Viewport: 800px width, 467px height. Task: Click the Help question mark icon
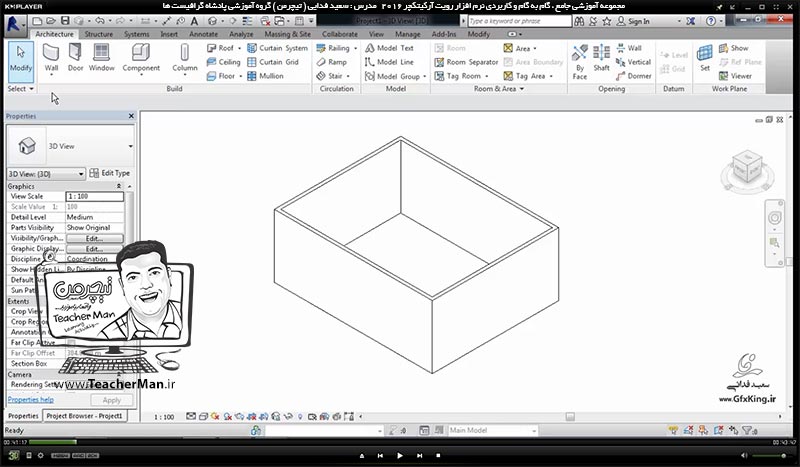click(711, 21)
